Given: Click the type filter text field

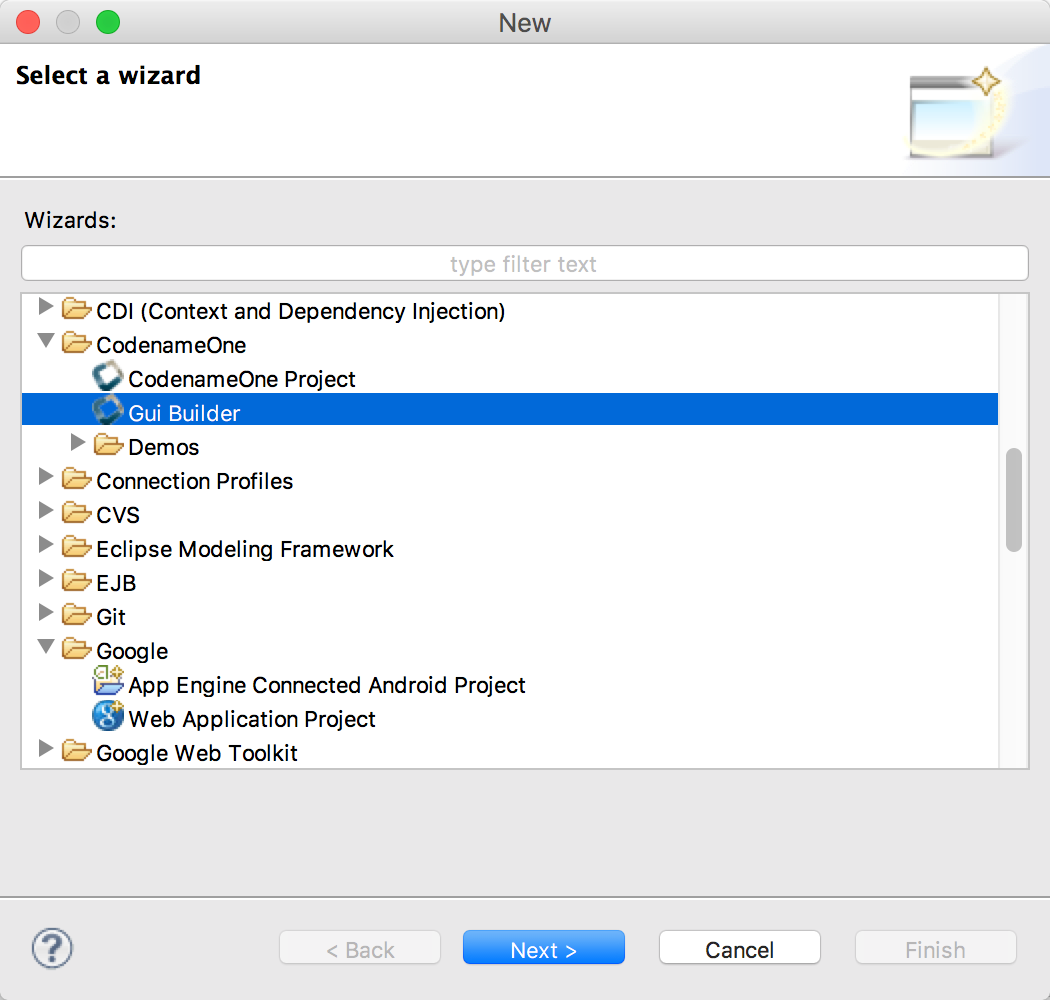Looking at the screenshot, I should point(524,263).
